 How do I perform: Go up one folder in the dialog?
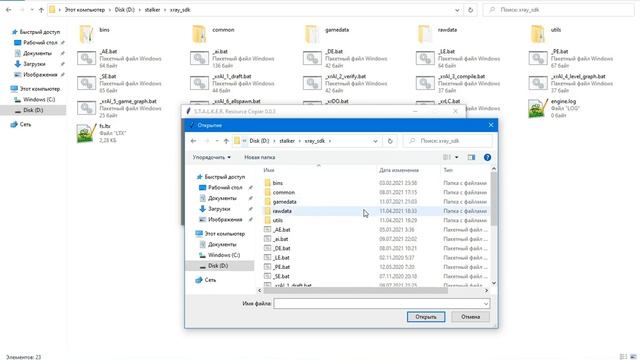click(226, 141)
